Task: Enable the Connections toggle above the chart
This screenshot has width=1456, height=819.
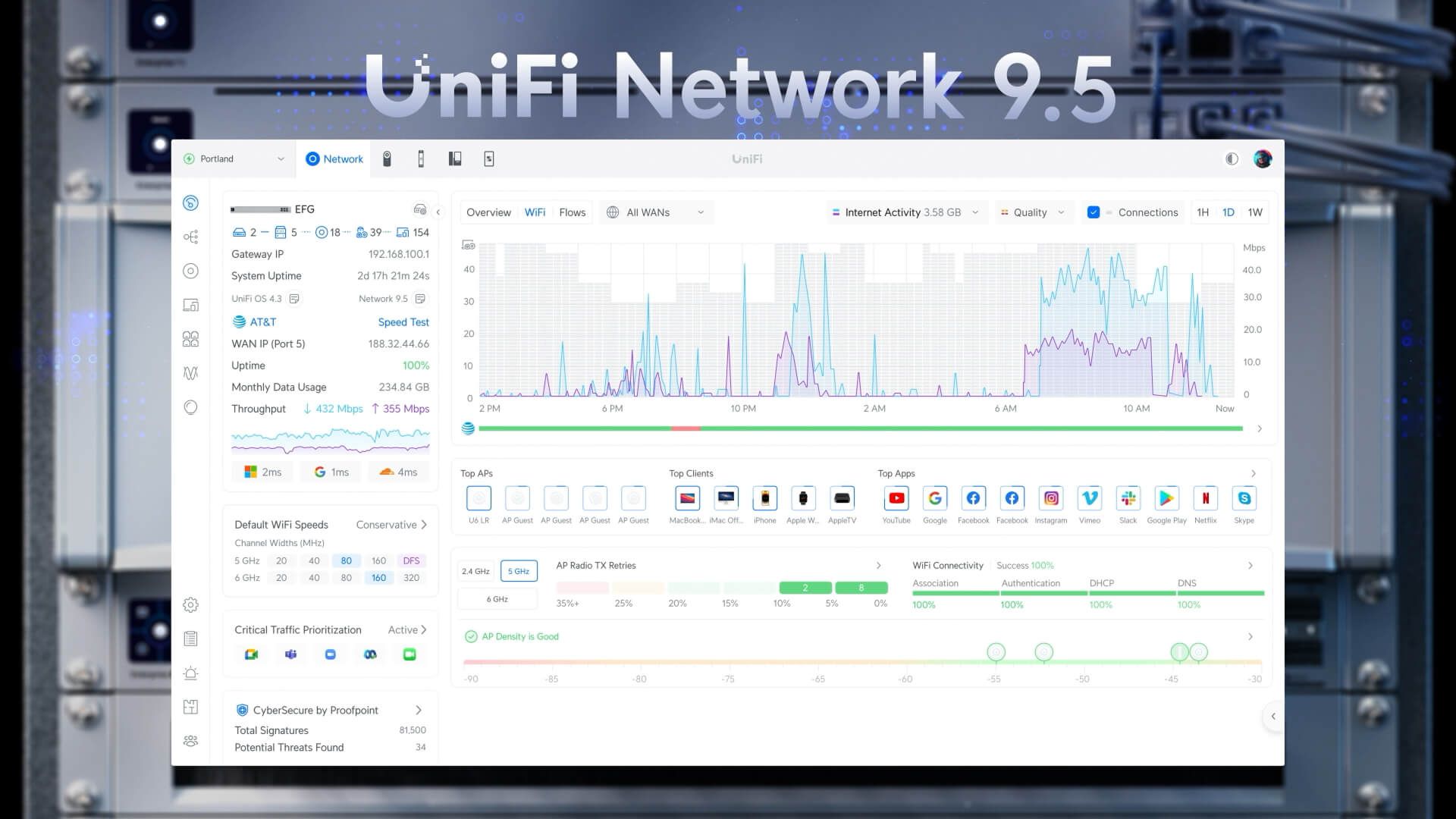Action: [x=1094, y=212]
